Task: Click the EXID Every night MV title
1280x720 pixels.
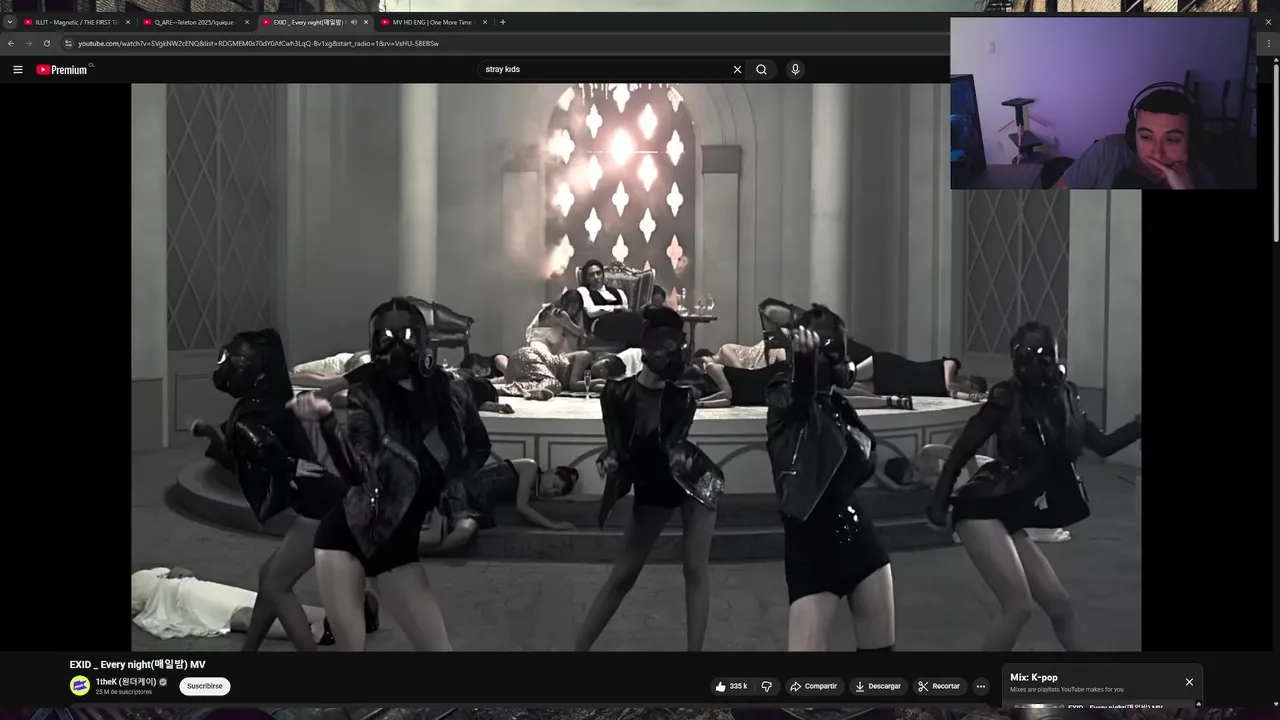Action: point(138,664)
